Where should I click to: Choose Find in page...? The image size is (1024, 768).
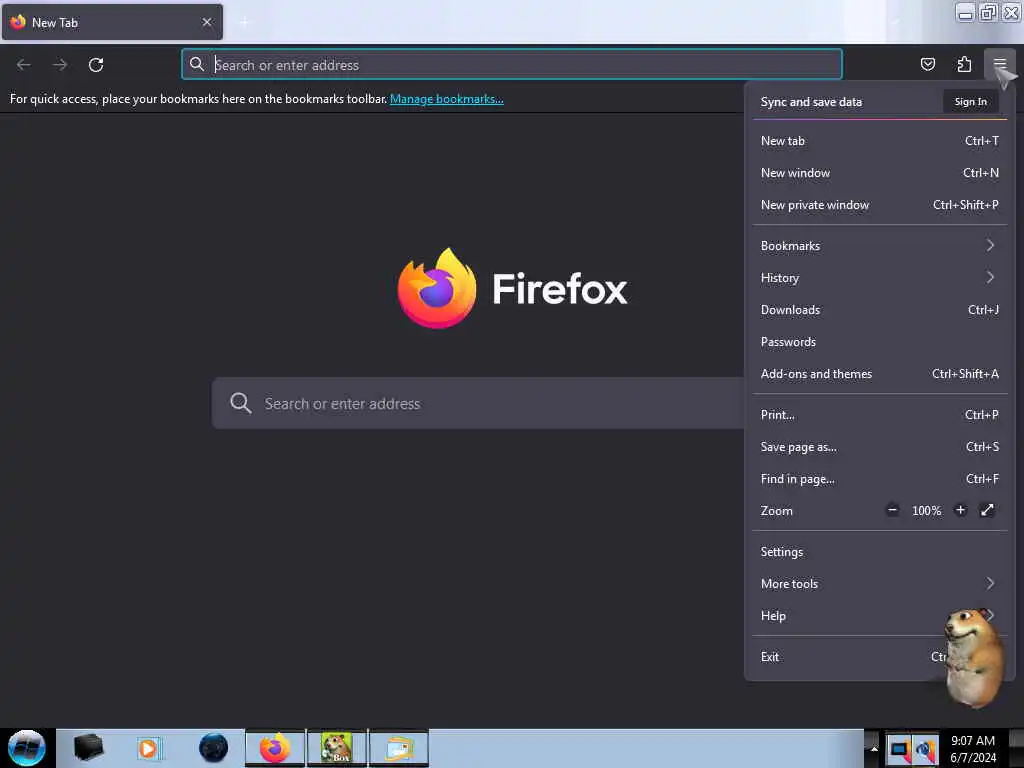tap(880, 479)
